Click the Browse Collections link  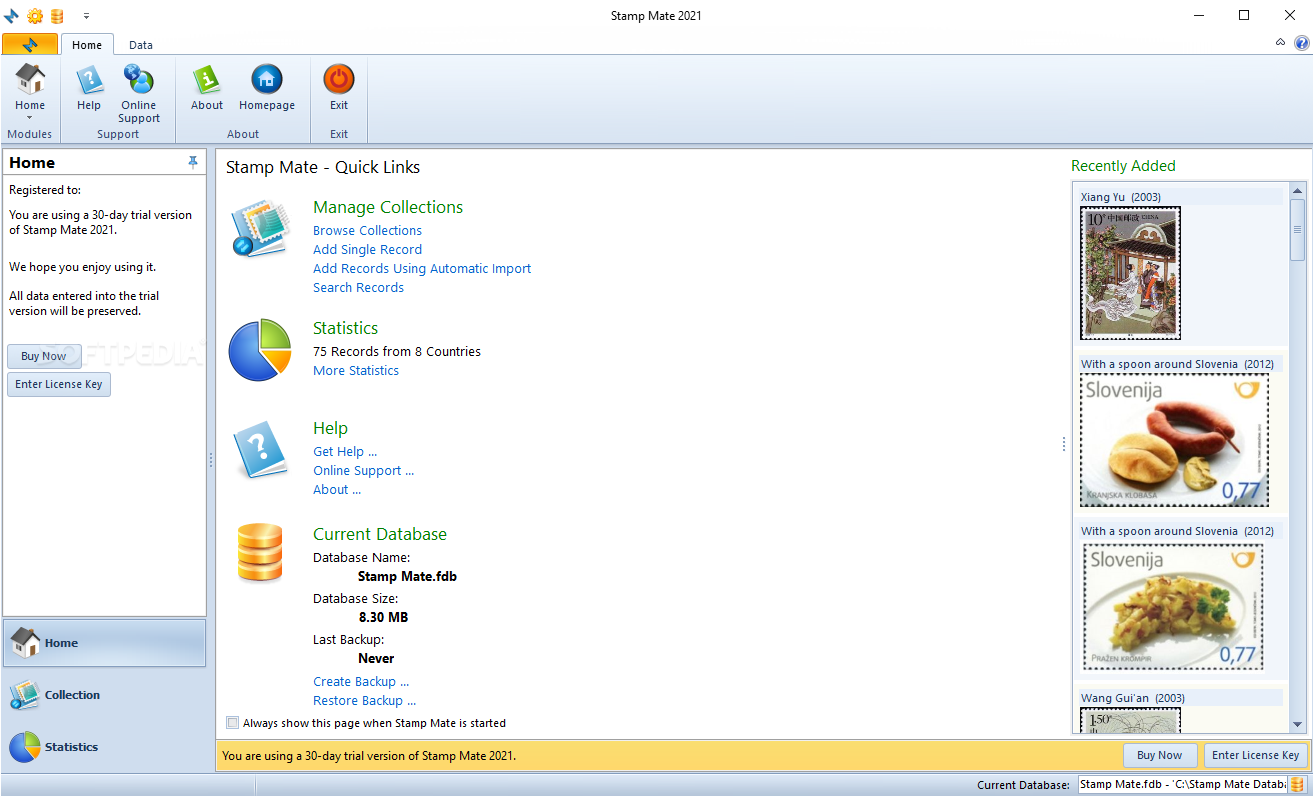(x=367, y=230)
